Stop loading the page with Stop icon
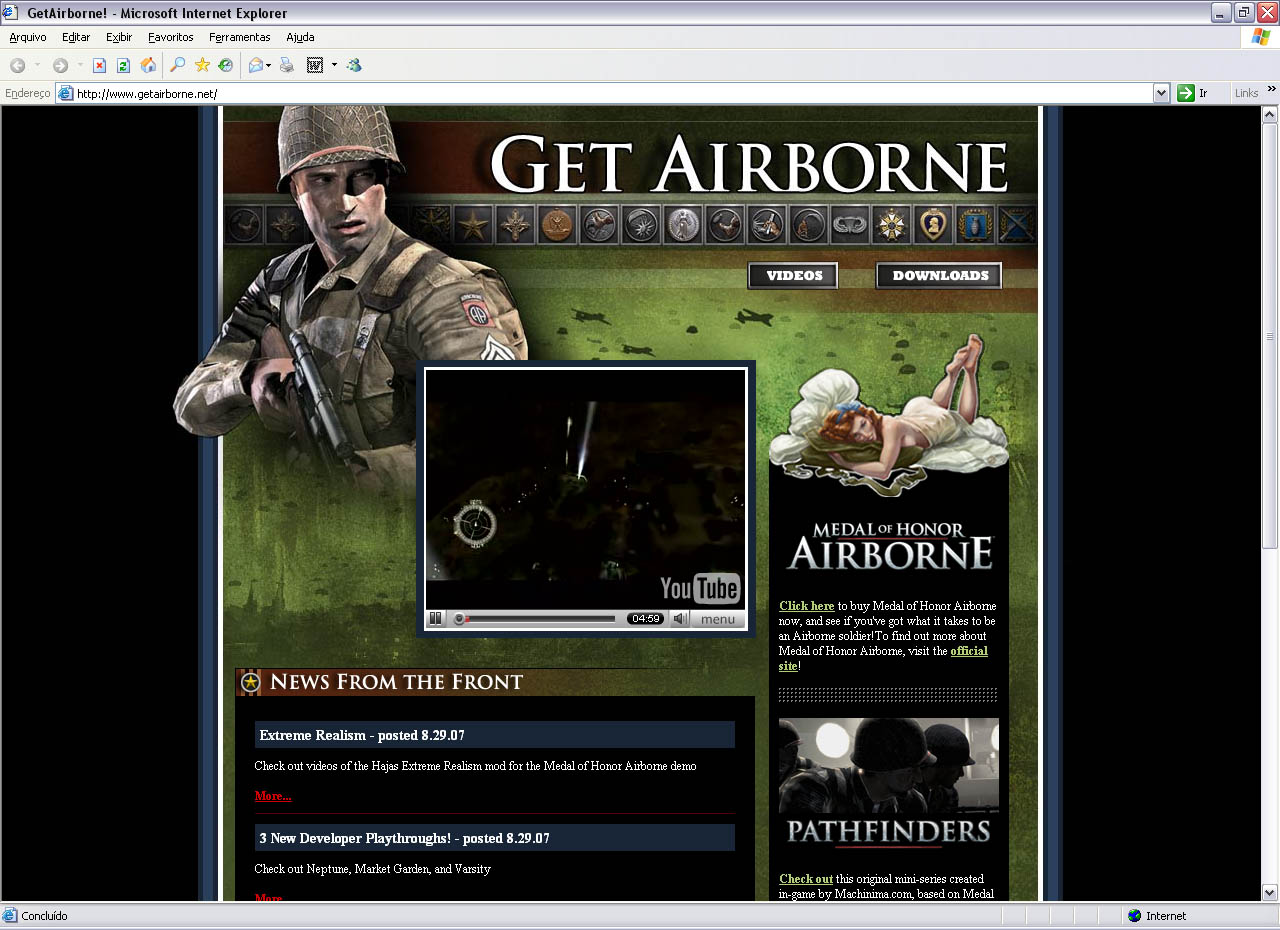This screenshot has width=1280, height=930. click(x=99, y=65)
